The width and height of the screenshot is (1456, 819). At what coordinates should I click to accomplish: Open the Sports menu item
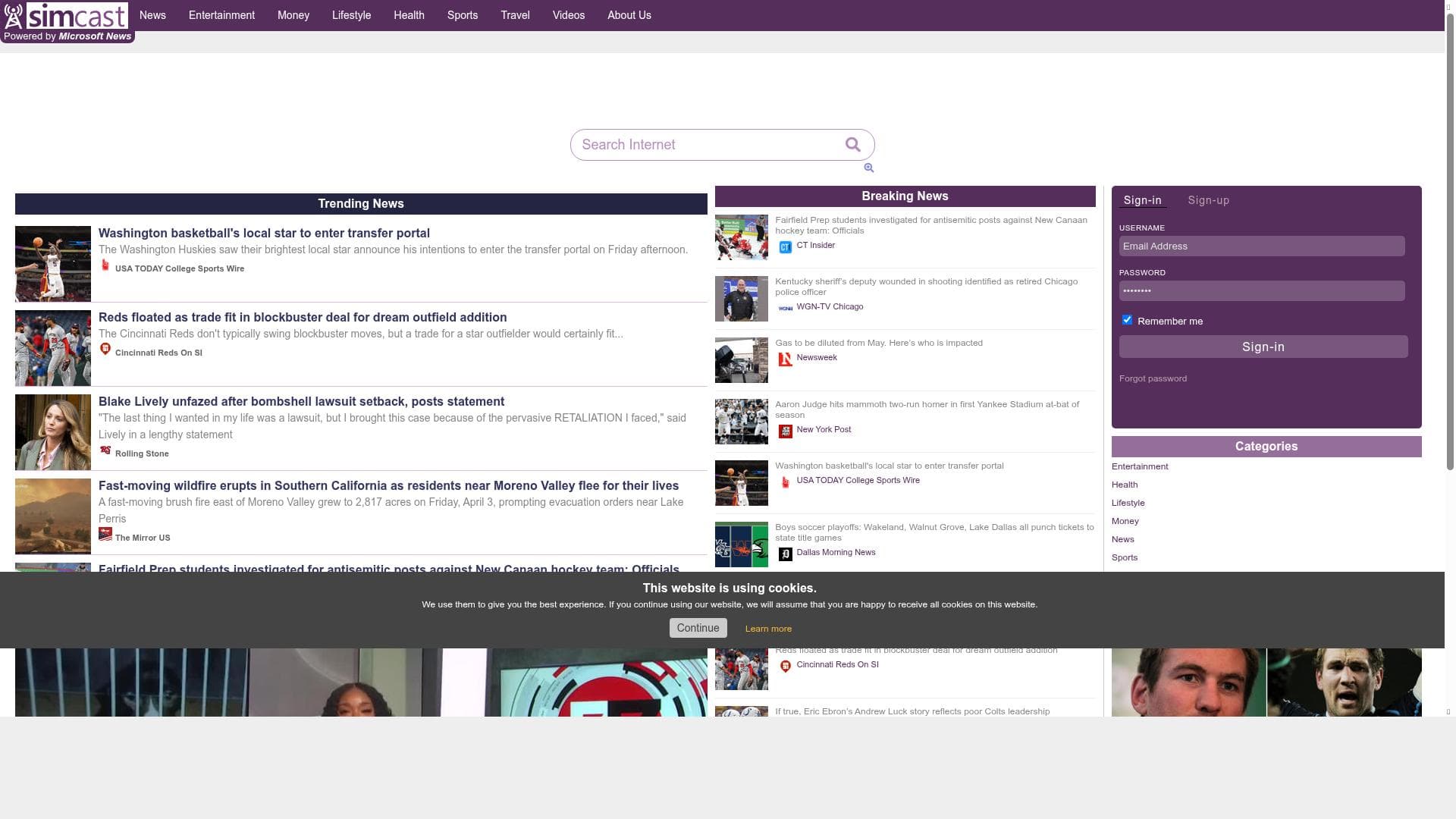click(462, 15)
